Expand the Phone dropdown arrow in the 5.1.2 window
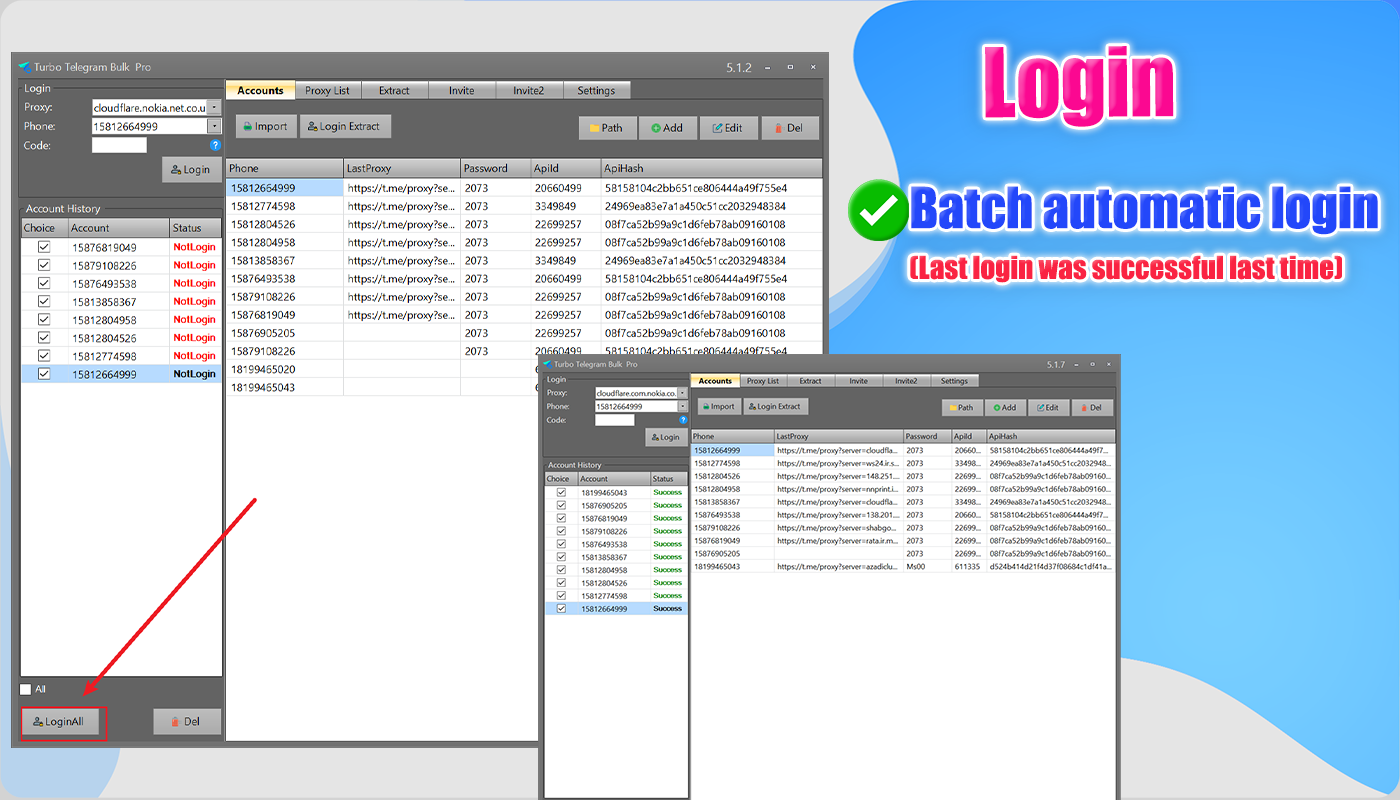1400x800 pixels. pyautogui.click(x=214, y=126)
